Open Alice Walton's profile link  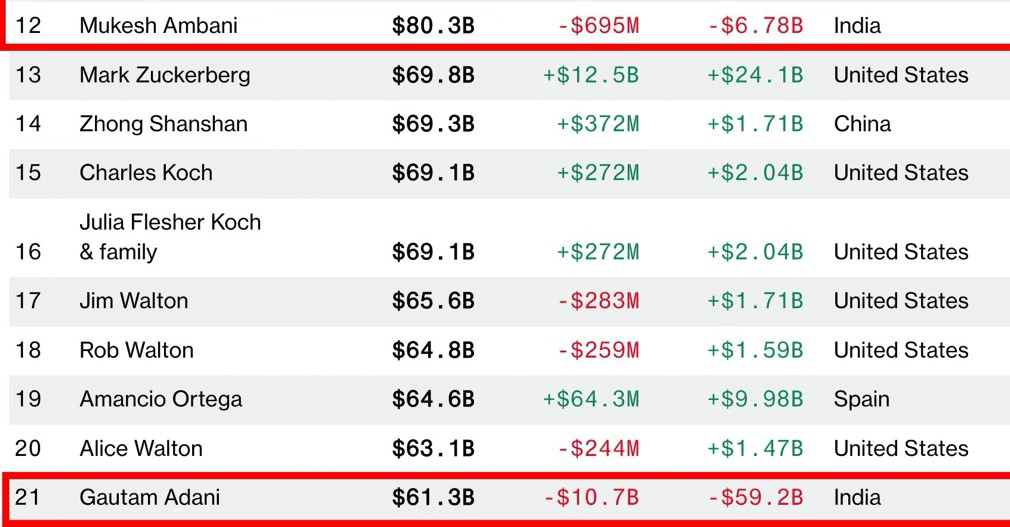(141, 448)
